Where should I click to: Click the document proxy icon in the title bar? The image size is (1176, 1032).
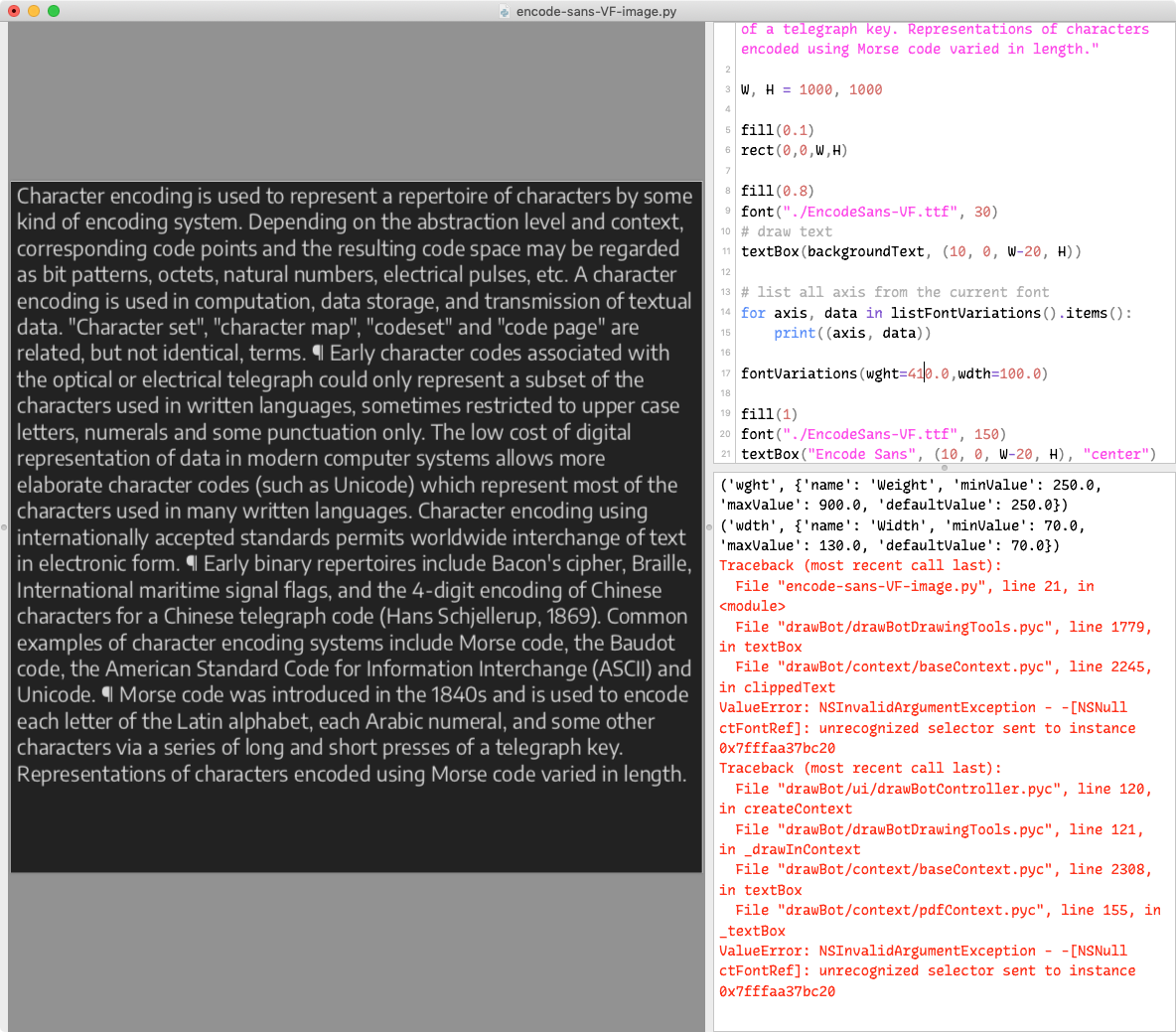click(502, 13)
